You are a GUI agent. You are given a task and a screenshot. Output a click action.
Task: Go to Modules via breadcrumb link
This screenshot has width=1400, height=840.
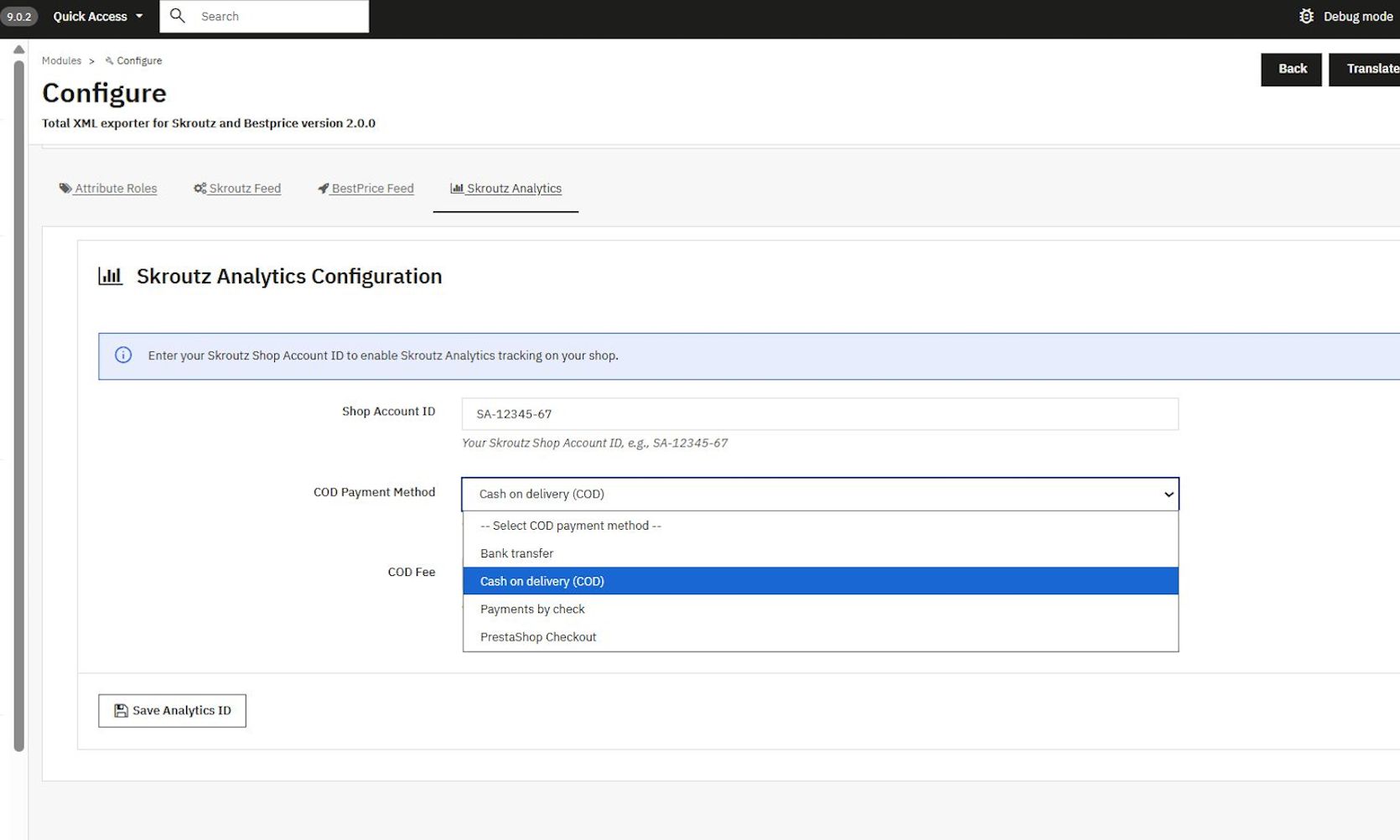click(x=62, y=61)
